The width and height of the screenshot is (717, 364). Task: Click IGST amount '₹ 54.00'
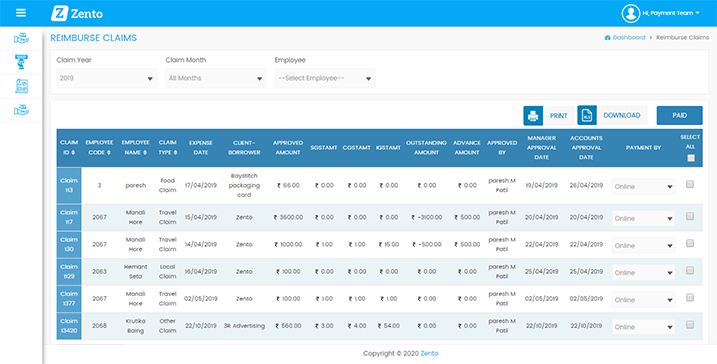[389, 326]
